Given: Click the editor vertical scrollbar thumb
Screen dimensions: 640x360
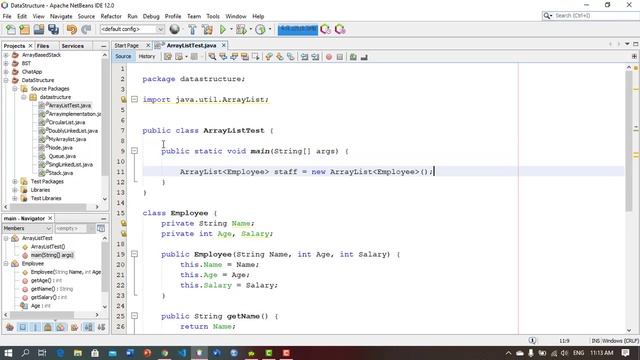Looking at the screenshot, I should [x=629, y=141].
